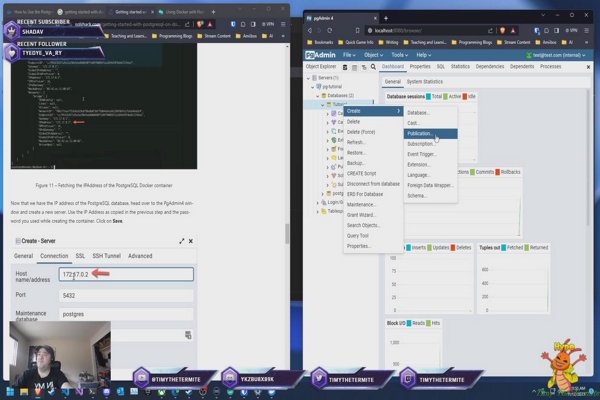Image resolution: width=600 pixels, height=400 pixels.
Task: Click Brave Shields icon in pgAdmin window
Action: (x=502, y=30)
